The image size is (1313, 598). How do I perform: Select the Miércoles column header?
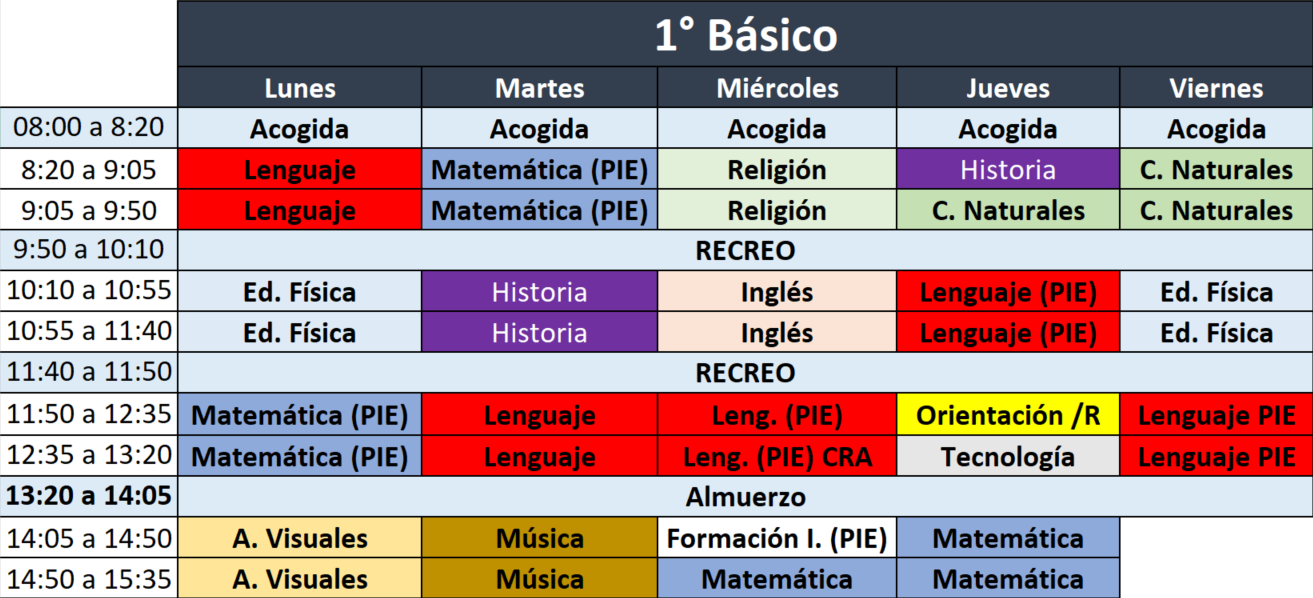coord(777,88)
